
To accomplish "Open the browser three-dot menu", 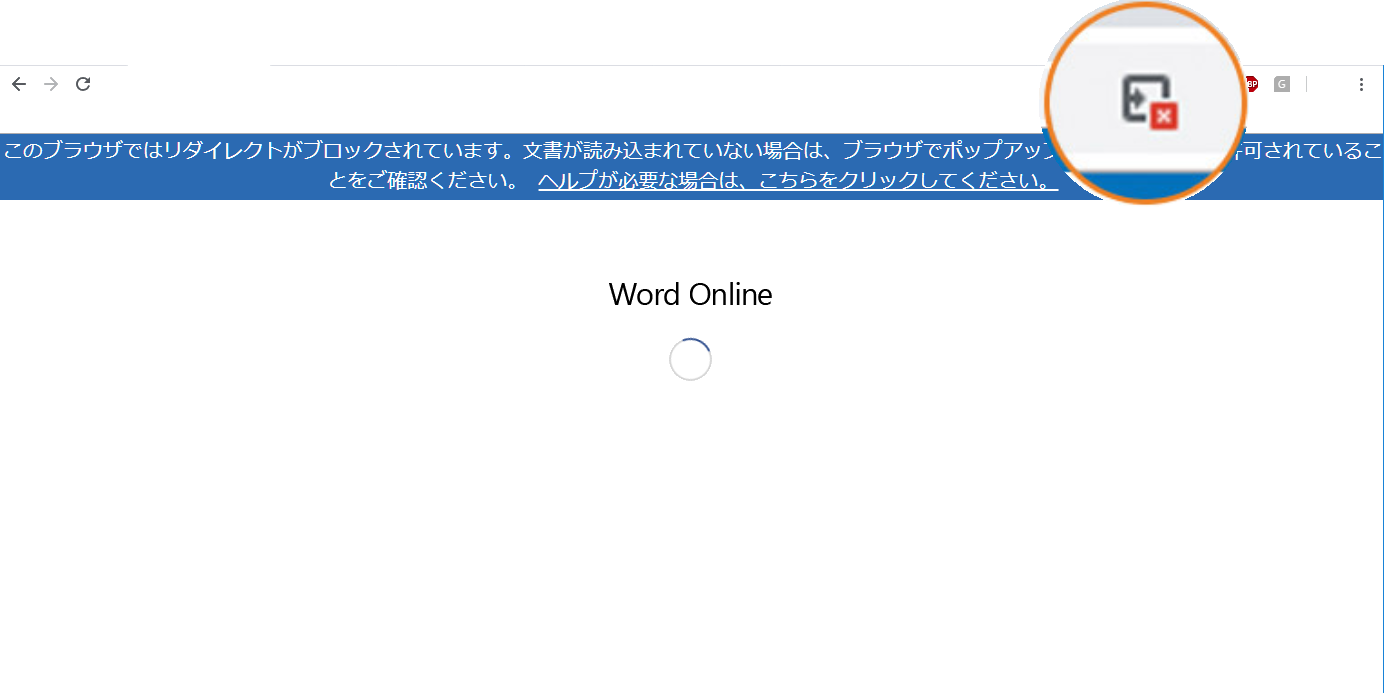I will click(1361, 84).
